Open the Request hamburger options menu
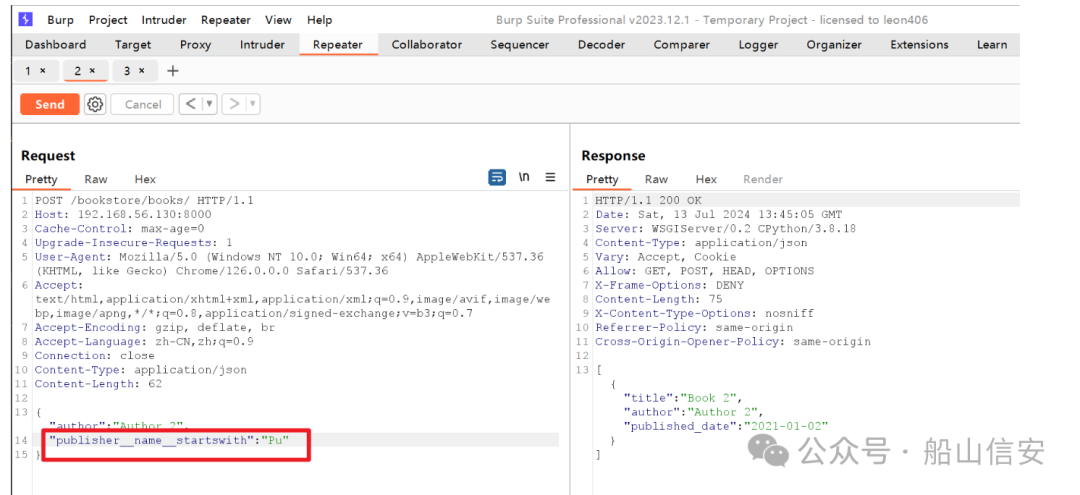The width and height of the screenshot is (1080, 495). pos(550,177)
